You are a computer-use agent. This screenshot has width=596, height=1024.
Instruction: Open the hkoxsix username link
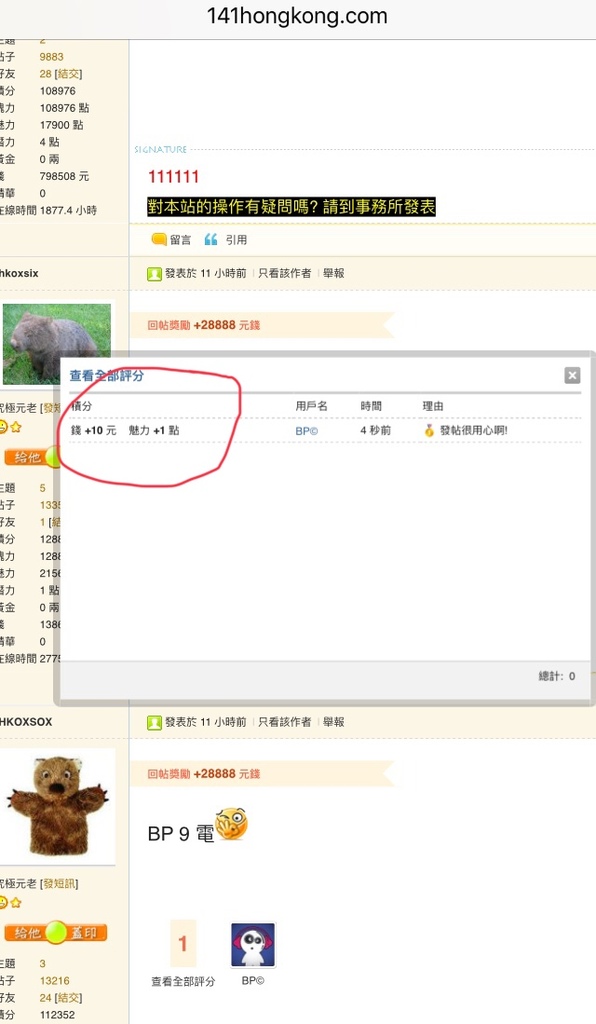19,274
